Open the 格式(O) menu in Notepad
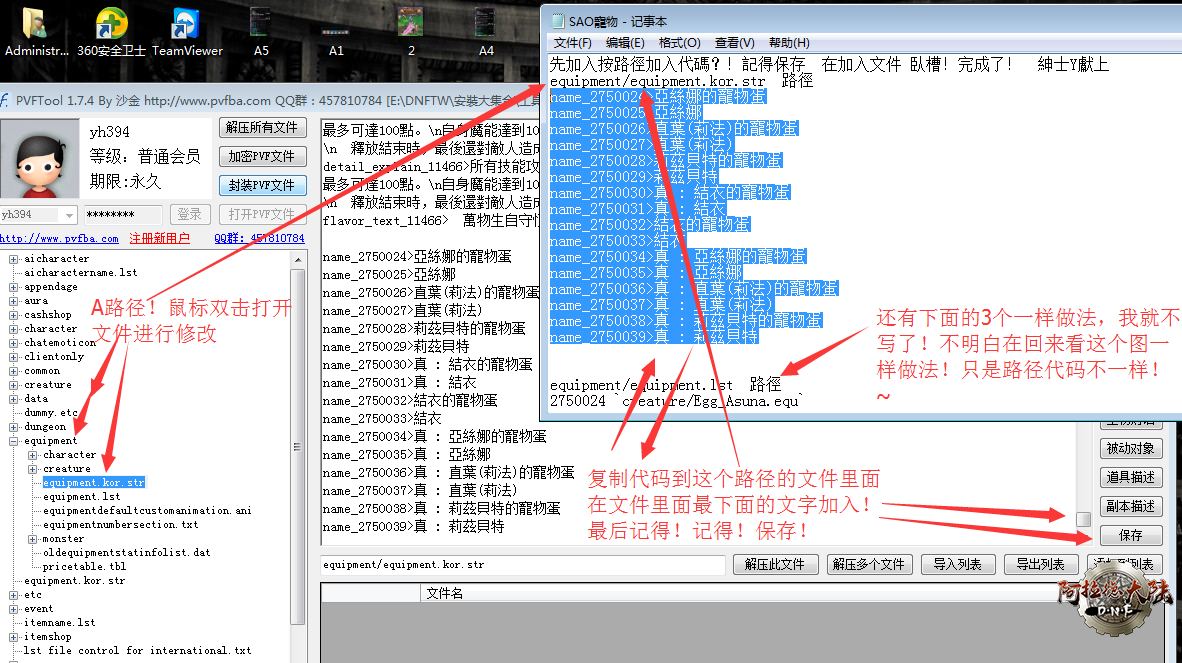This screenshot has height=663, width=1182. pos(679,43)
